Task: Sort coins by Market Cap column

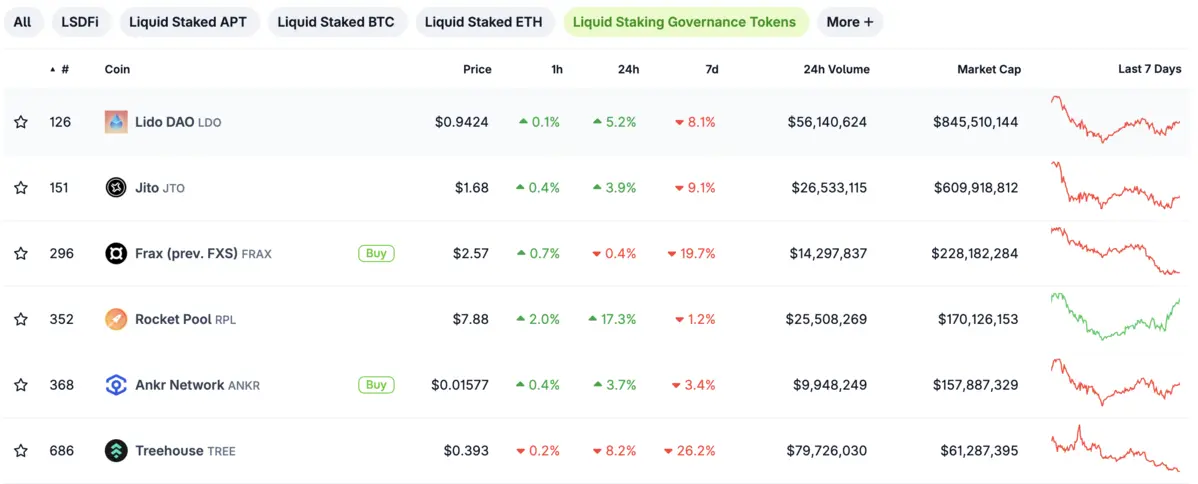Action: coord(988,70)
